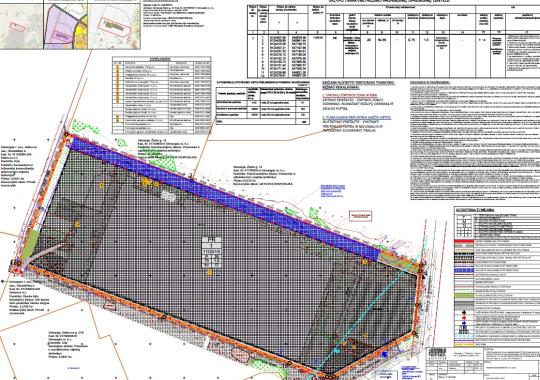
Task: Click the symbol grid starting the legend table
Action: coord(464,226)
